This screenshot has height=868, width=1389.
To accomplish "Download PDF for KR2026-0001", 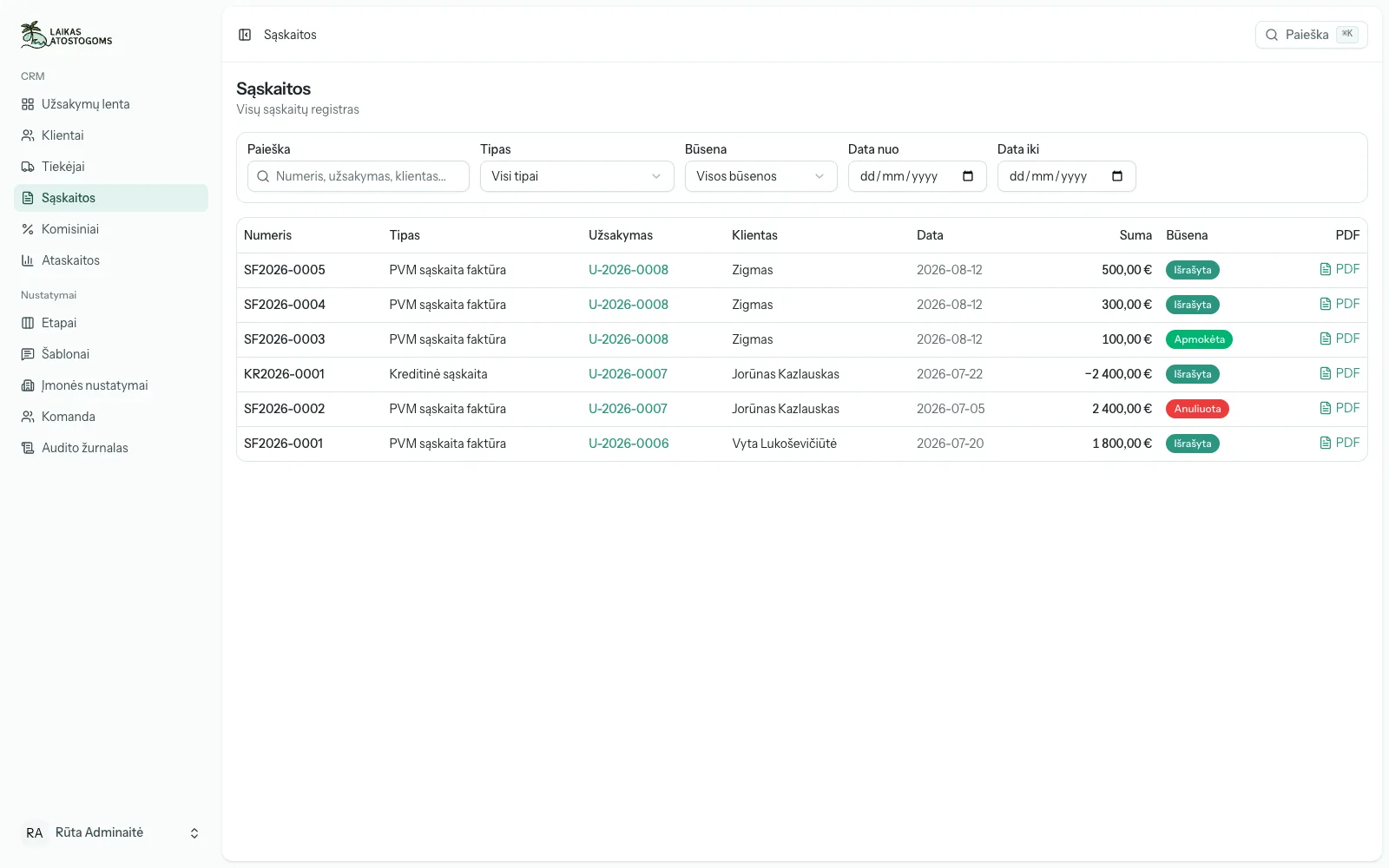I will coord(1340,373).
